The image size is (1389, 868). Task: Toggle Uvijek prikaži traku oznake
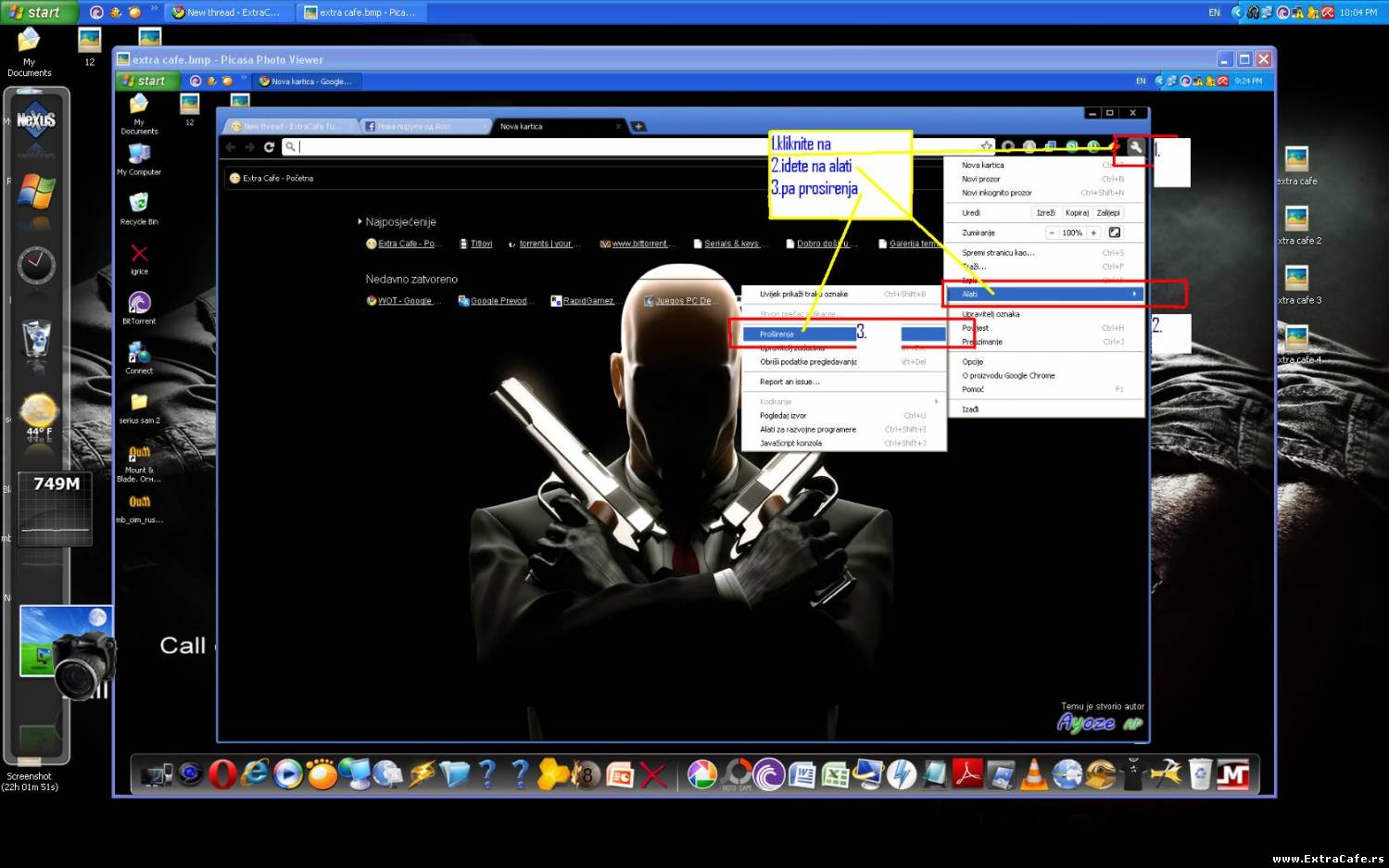pos(843,294)
